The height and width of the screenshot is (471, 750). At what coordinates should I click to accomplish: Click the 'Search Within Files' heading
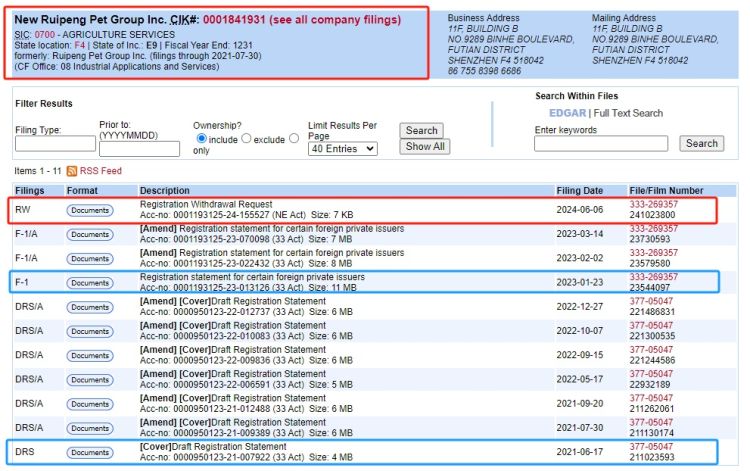pos(576,96)
